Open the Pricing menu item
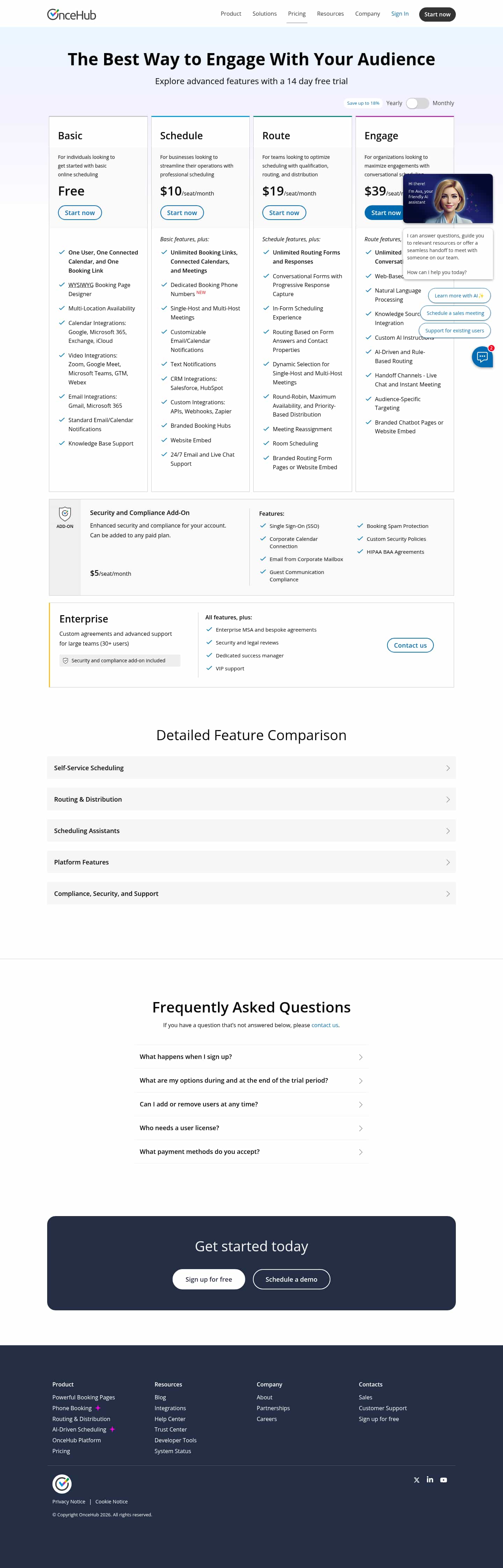 297,14
